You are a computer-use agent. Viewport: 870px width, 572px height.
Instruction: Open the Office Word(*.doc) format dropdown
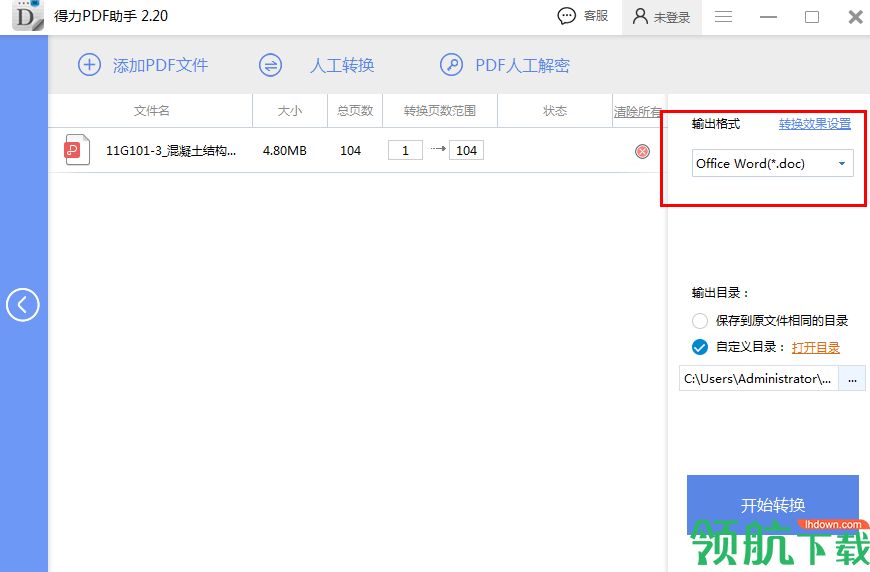pos(772,163)
